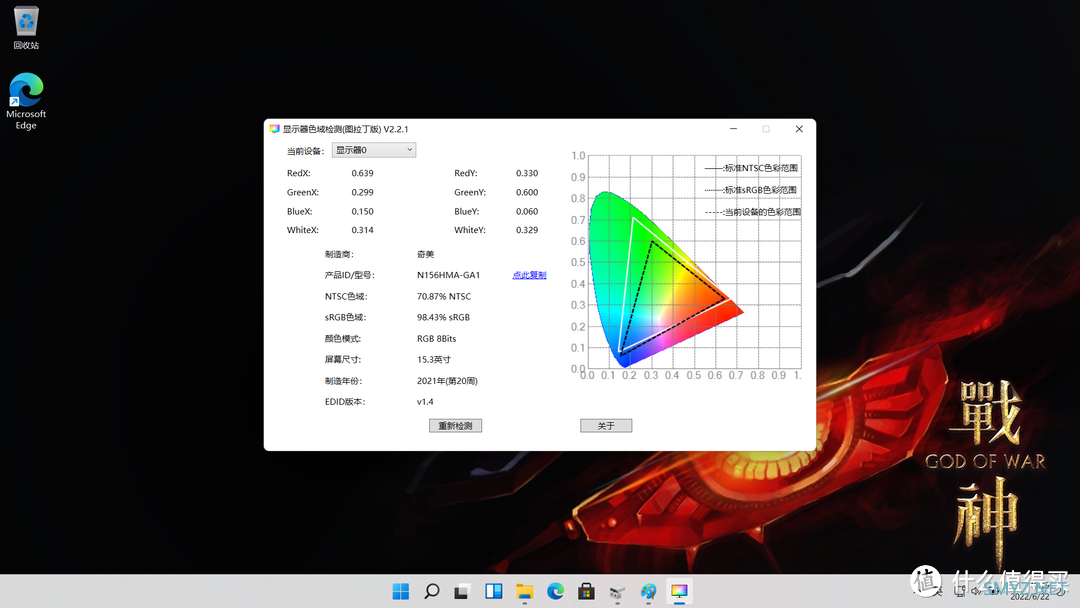
Task: Click the NTSC色域 label
Action: pos(346,297)
